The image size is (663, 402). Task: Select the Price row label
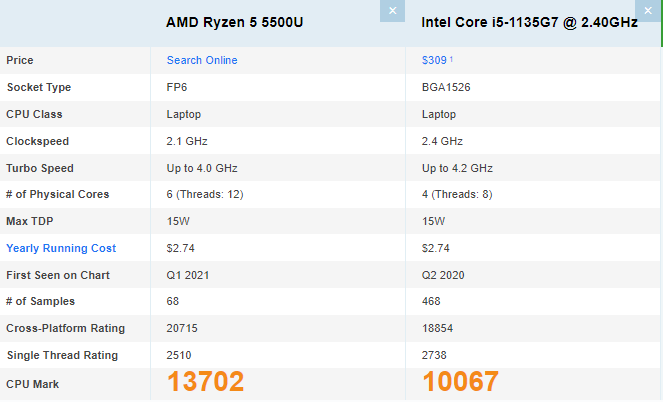point(20,60)
